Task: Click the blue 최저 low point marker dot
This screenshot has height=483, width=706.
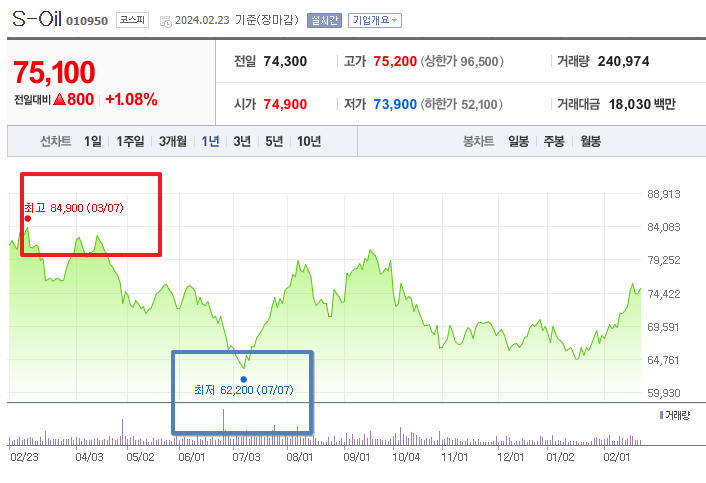Action: pos(244,379)
